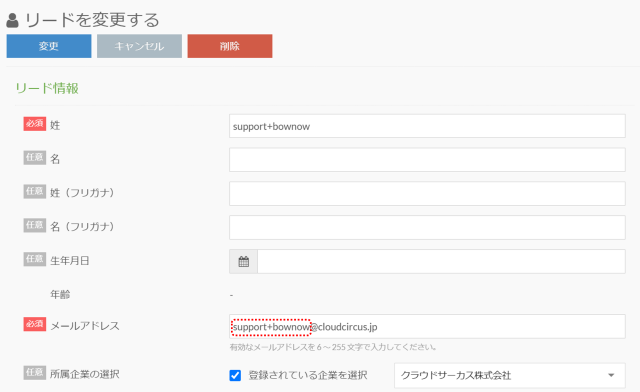Click the 年齢 label
Viewport: 640px width, 392px height.
click(x=60, y=294)
